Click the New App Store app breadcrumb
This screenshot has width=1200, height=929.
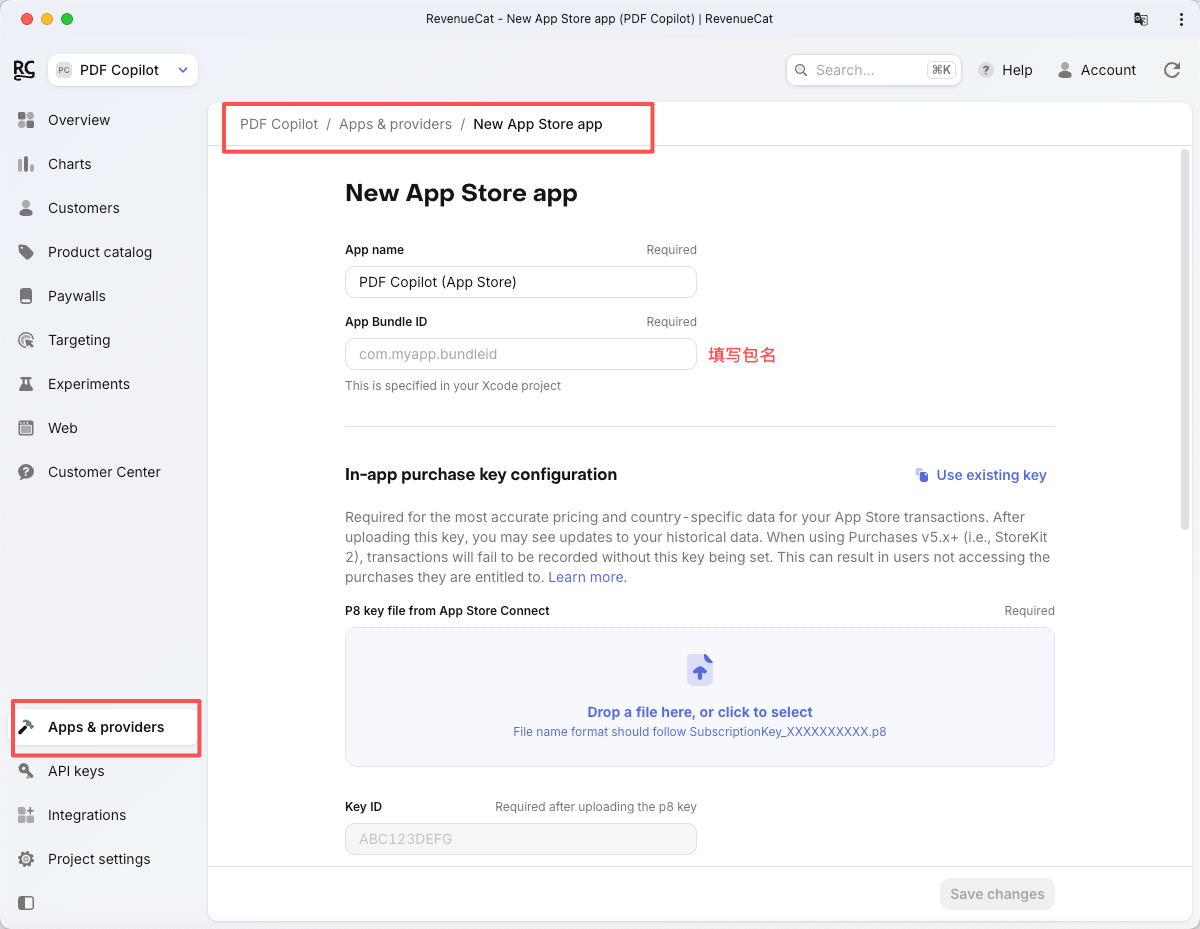[x=538, y=124]
